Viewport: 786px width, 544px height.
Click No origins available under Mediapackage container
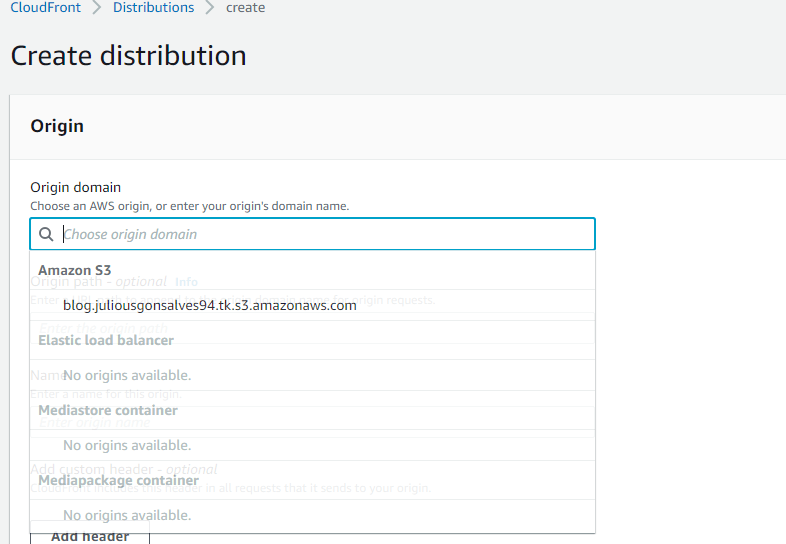[127, 515]
